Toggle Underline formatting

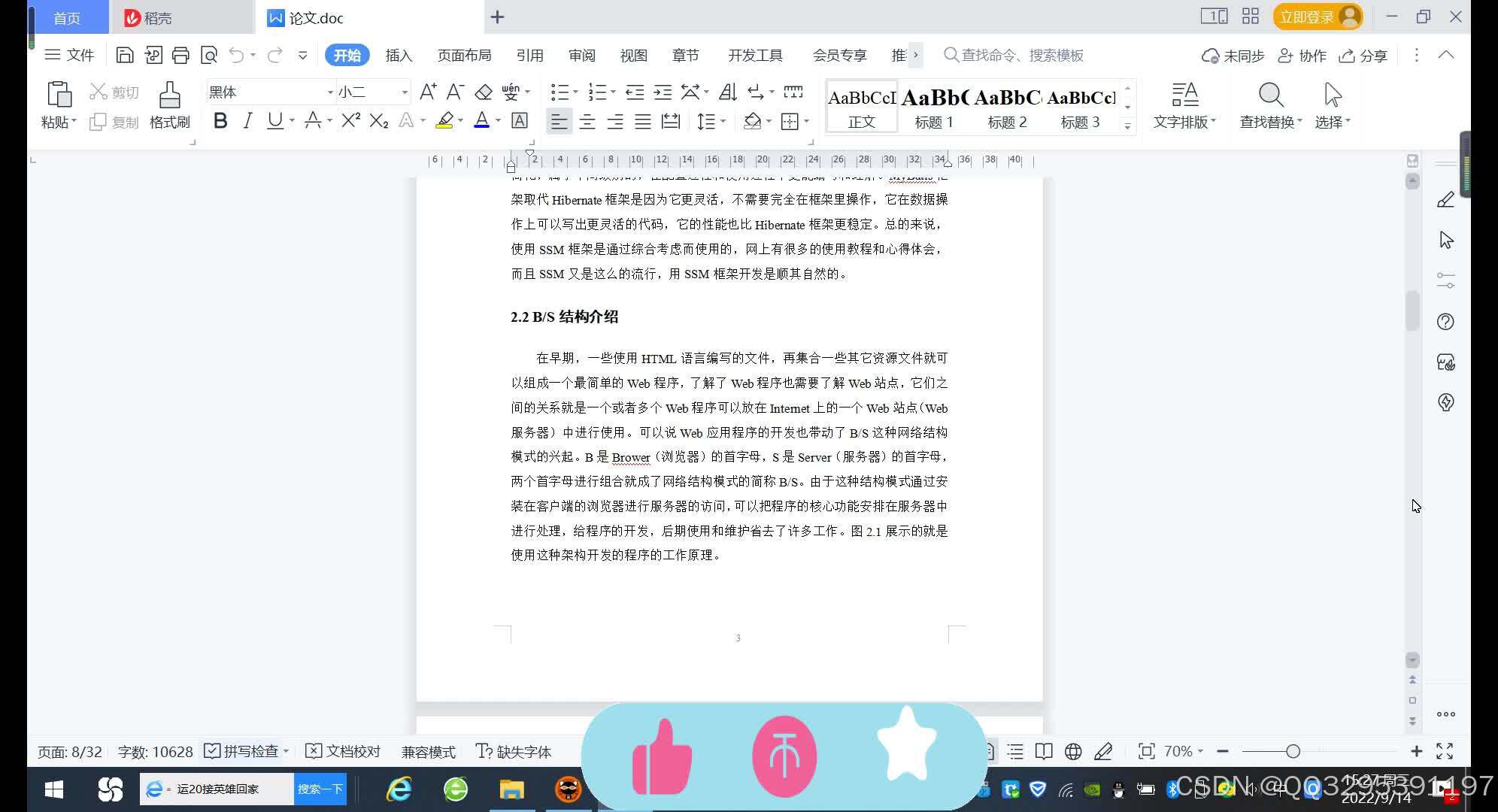[x=275, y=120]
